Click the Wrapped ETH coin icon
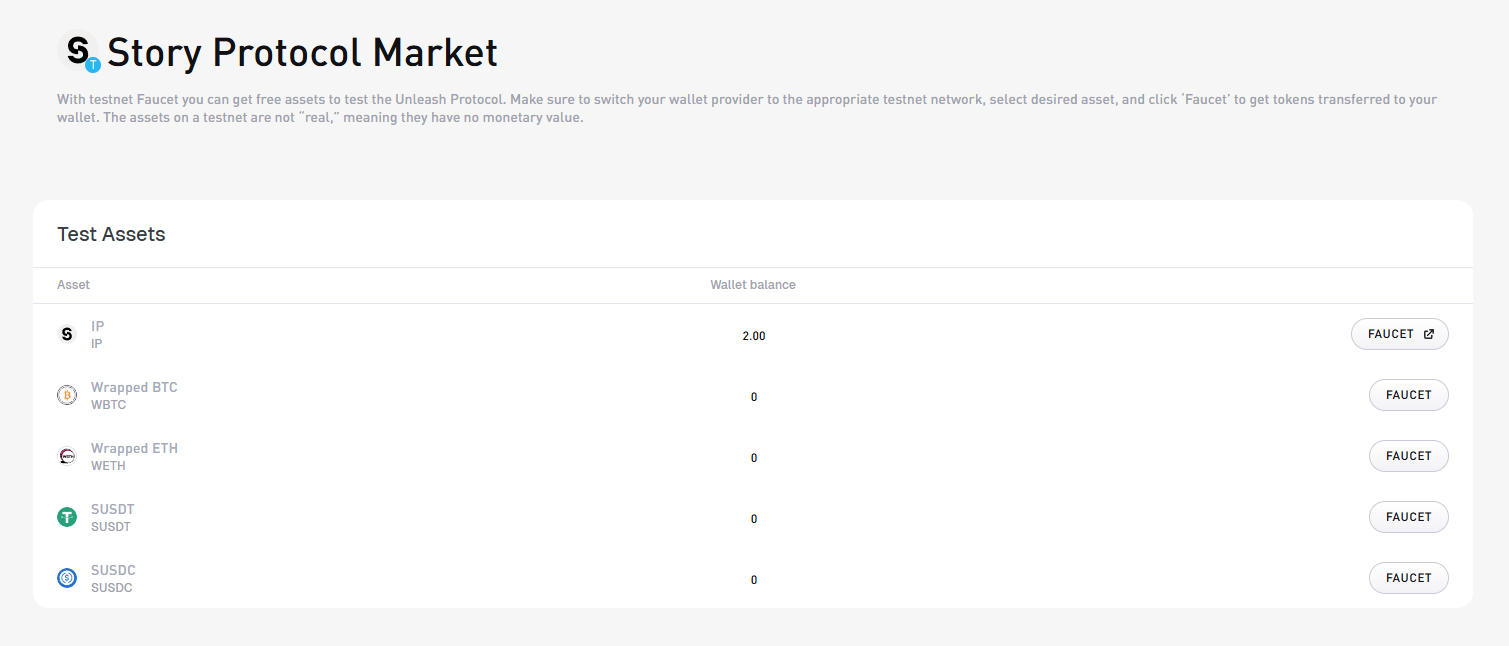1509x646 pixels. click(x=67, y=457)
